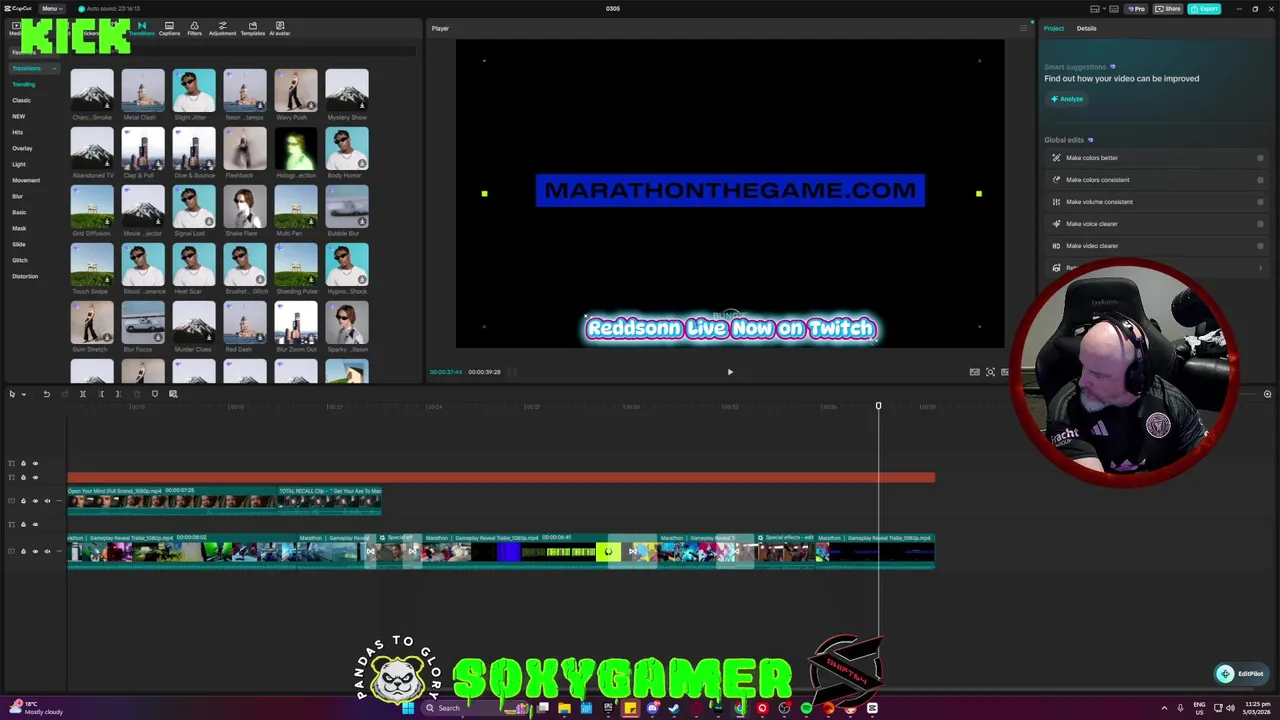The width and height of the screenshot is (1280, 720).
Task: Show hidden icons in the system tray
Action: 1164,708
